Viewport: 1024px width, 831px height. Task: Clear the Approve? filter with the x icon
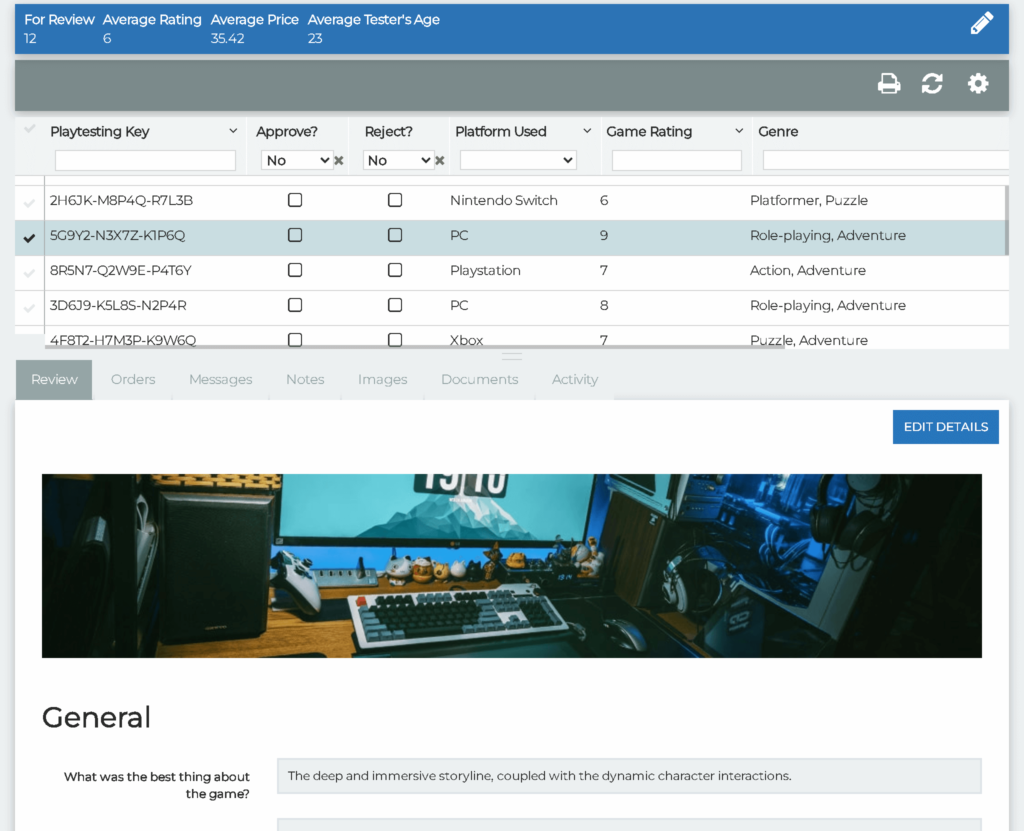pyautogui.click(x=339, y=161)
